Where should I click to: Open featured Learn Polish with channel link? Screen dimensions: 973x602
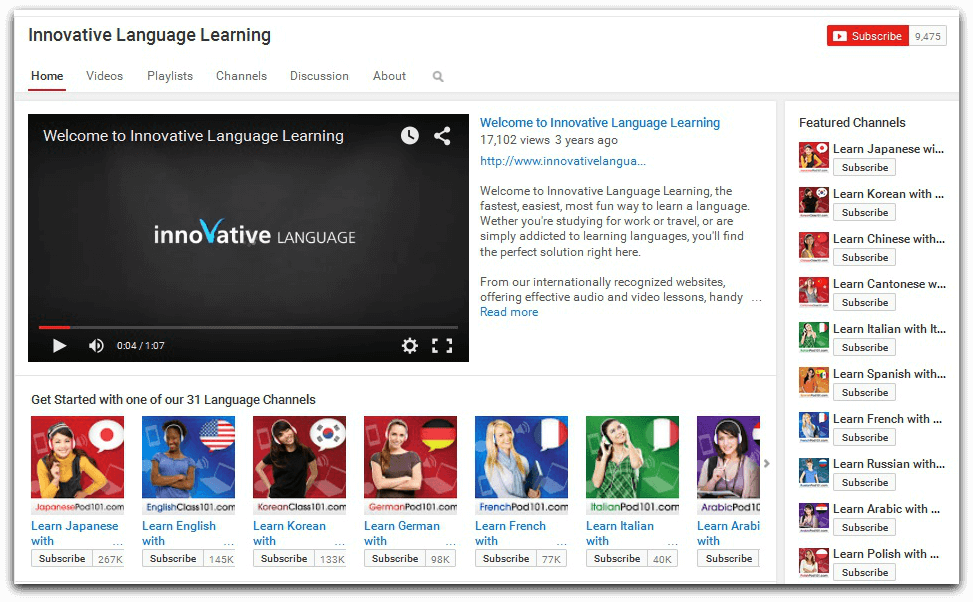pos(886,554)
